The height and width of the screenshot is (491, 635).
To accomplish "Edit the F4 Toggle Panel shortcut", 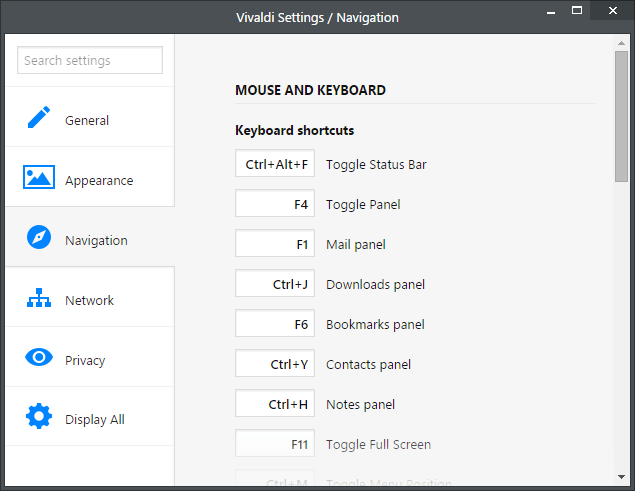I will 275,203.
